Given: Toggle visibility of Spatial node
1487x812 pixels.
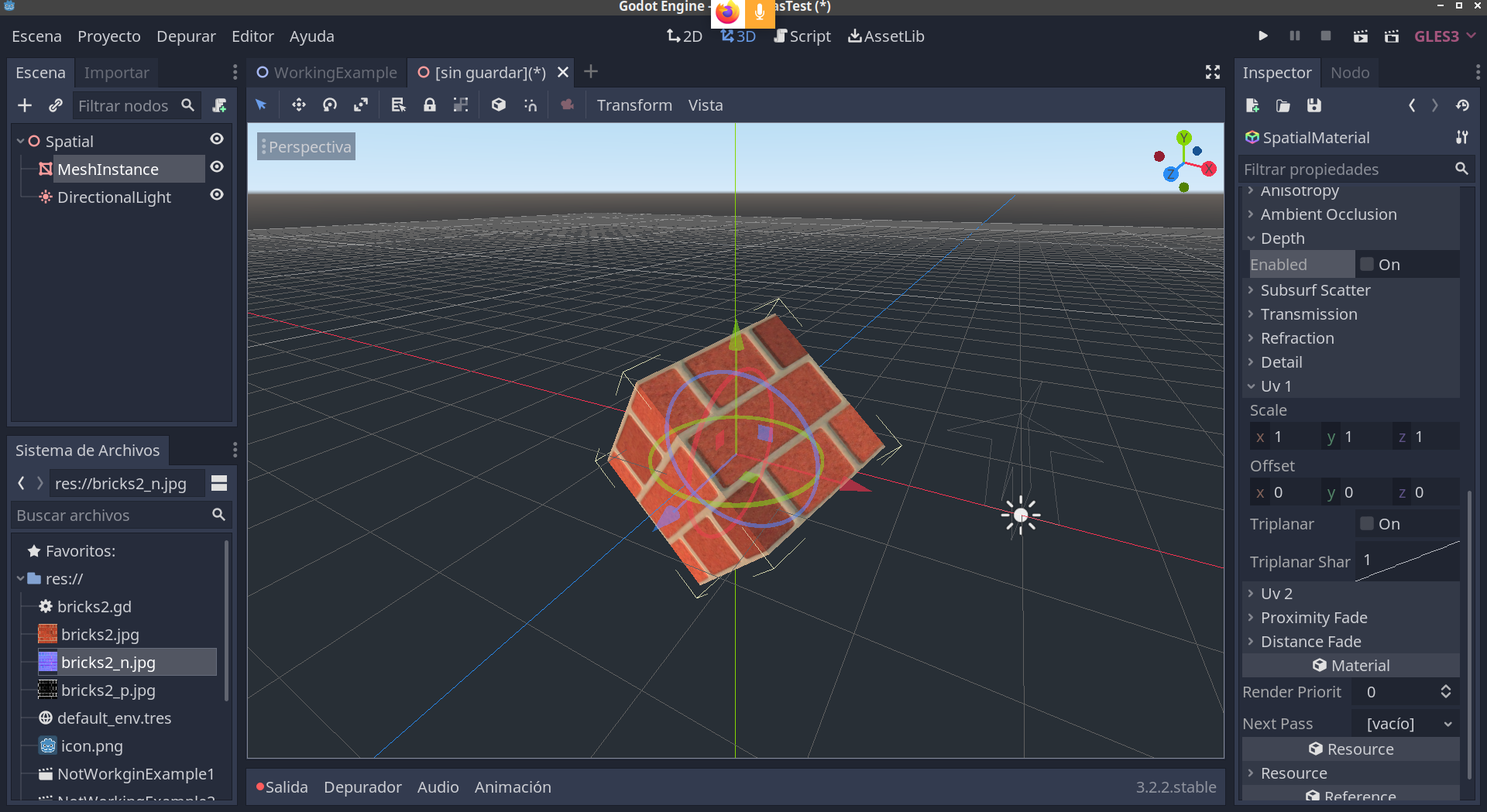Looking at the screenshot, I should tap(217, 139).
